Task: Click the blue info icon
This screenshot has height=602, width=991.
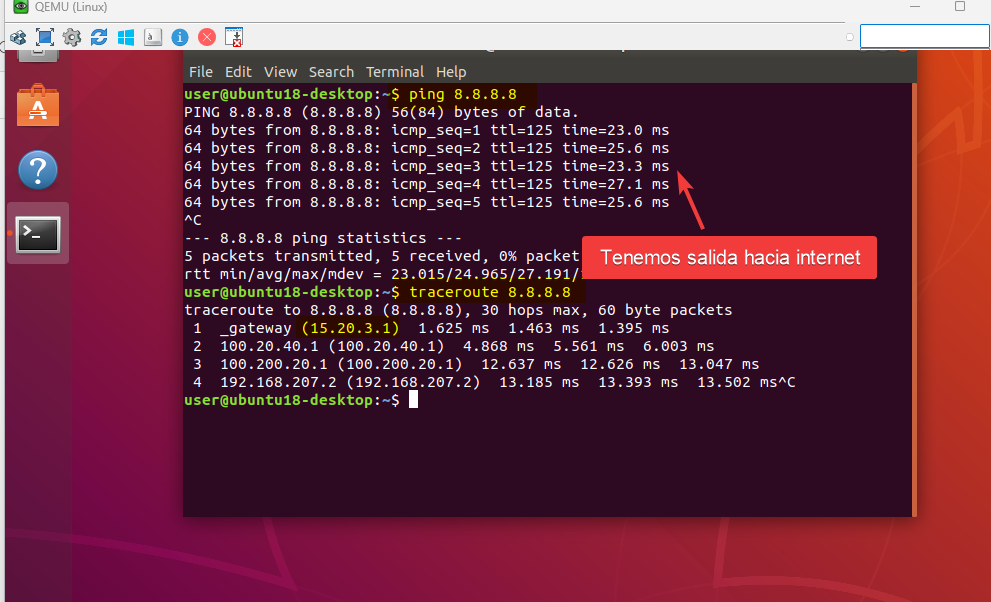Action: pos(180,37)
